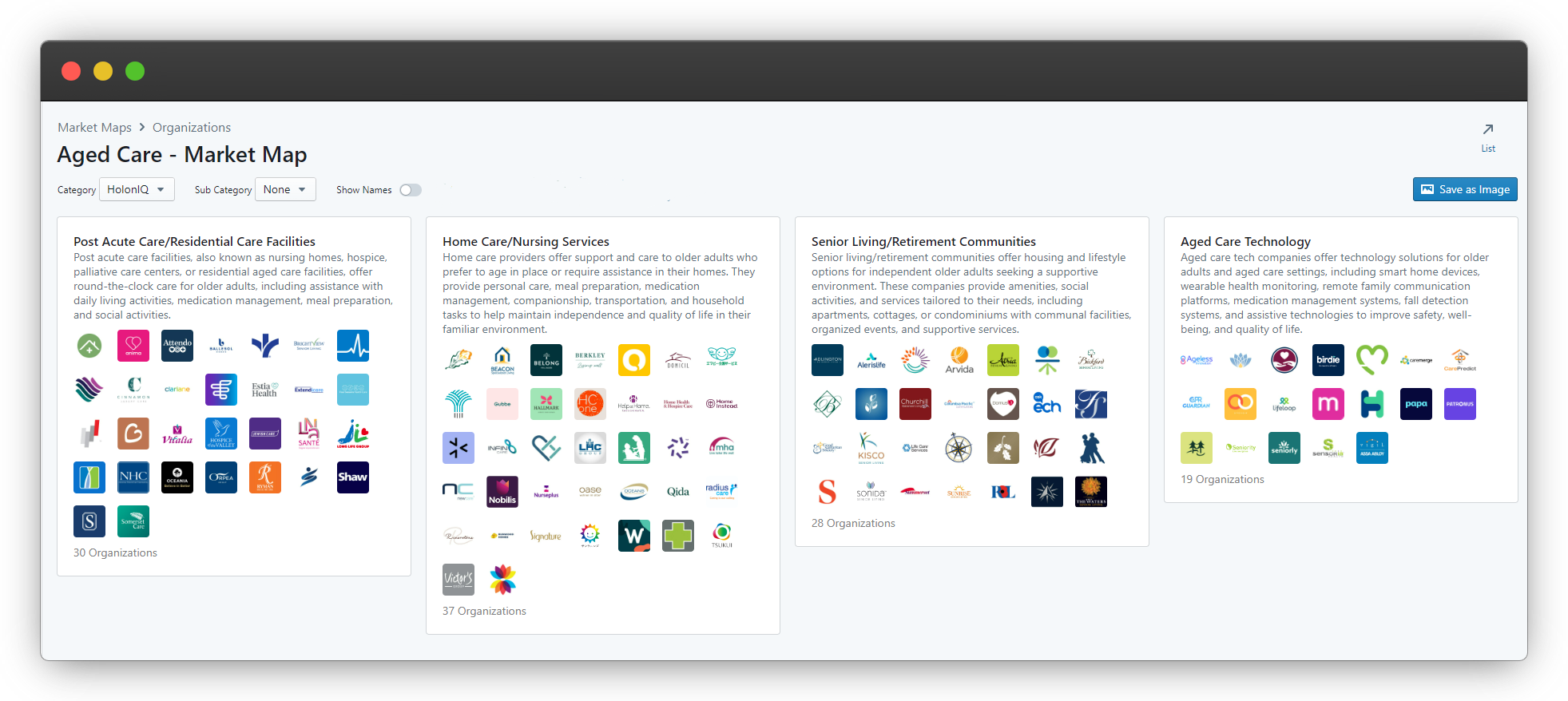Click the purple Nobilis logo
Viewport: 1568px width, 701px height.
(x=502, y=492)
